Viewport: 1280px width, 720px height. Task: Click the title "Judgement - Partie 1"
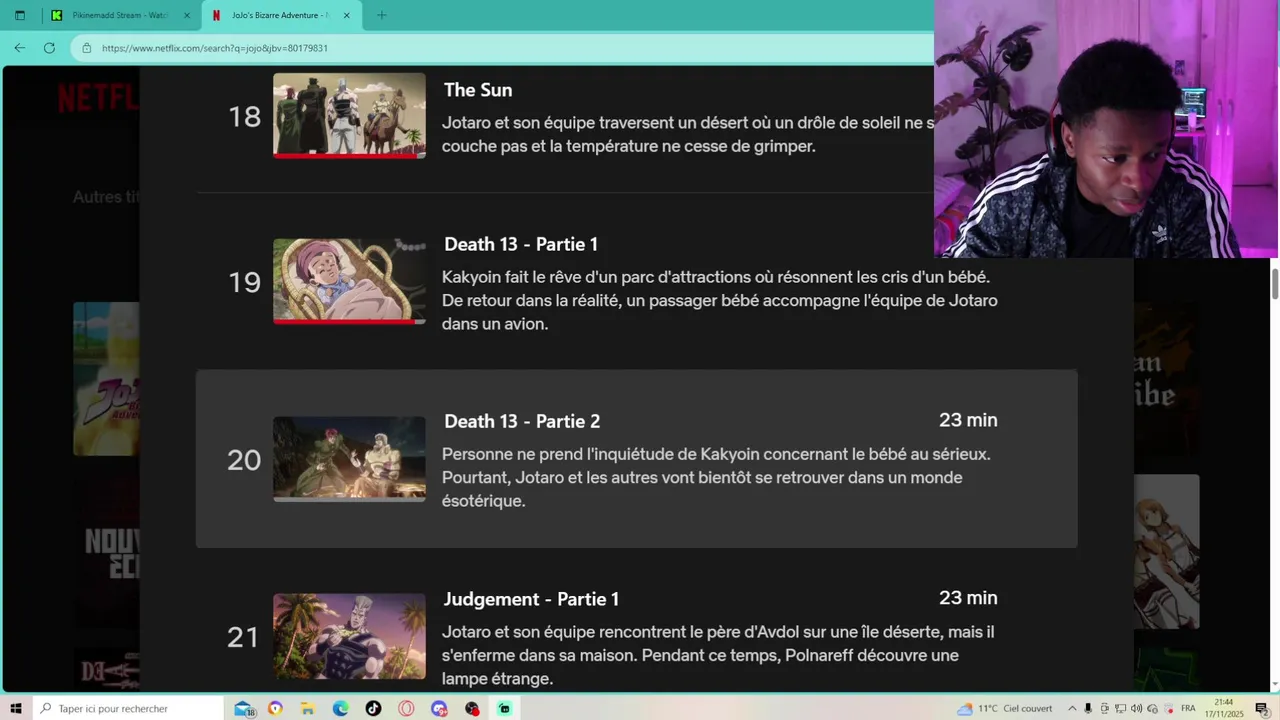coord(531,599)
